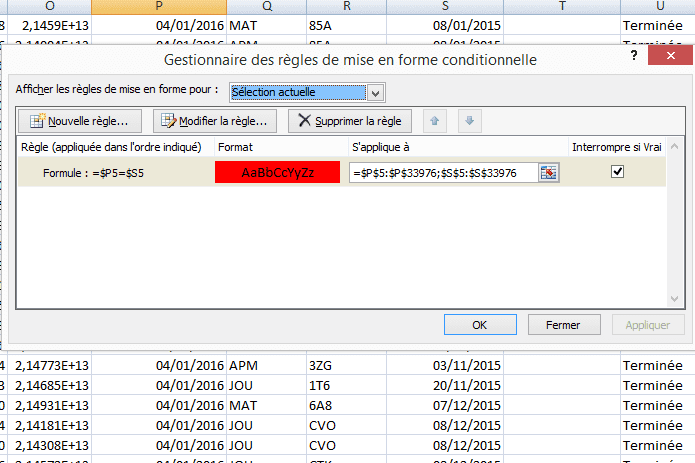Open the dialog help question mark

(634, 56)
